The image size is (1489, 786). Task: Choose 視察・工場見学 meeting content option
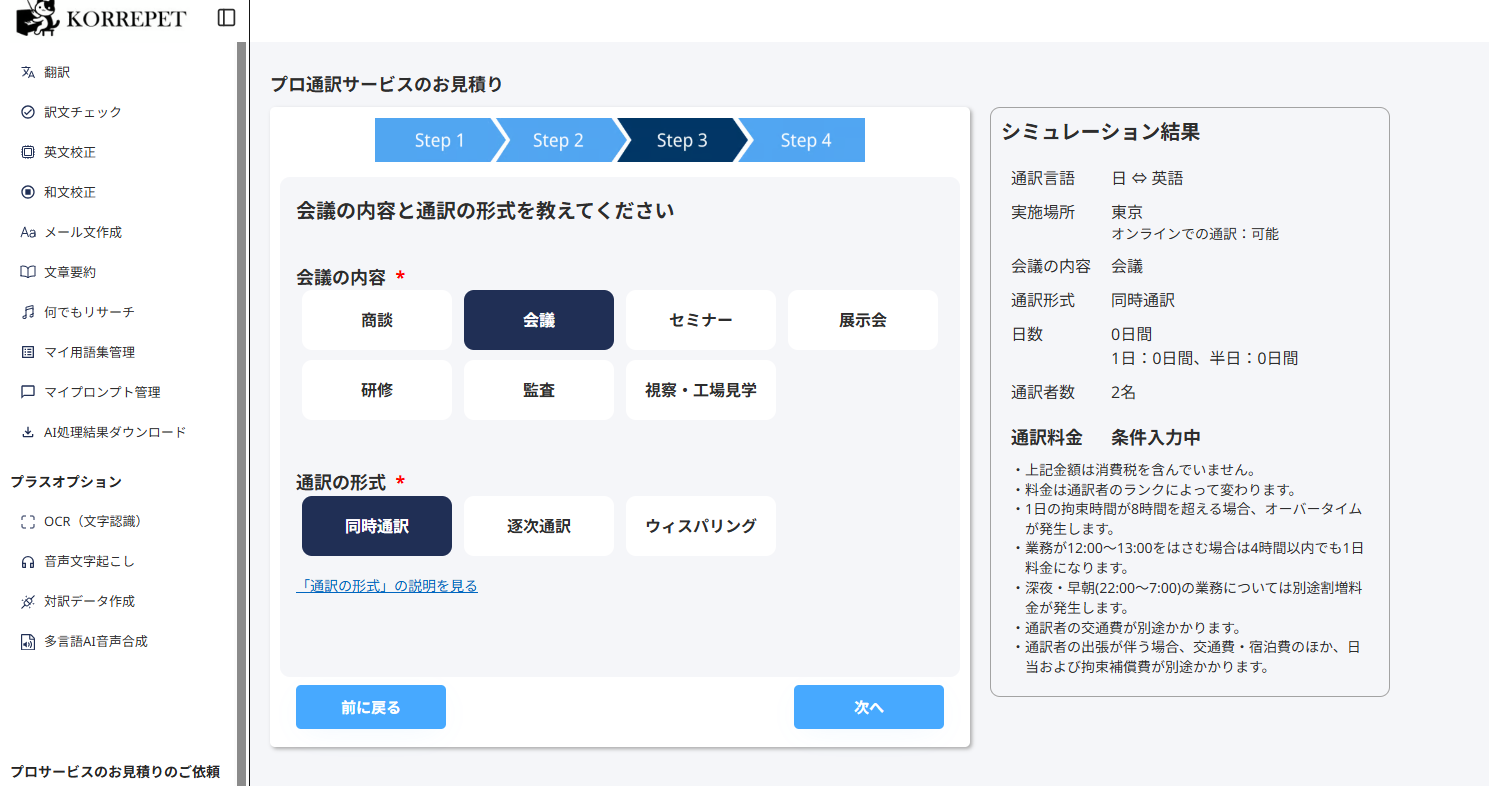coord(701,390)
